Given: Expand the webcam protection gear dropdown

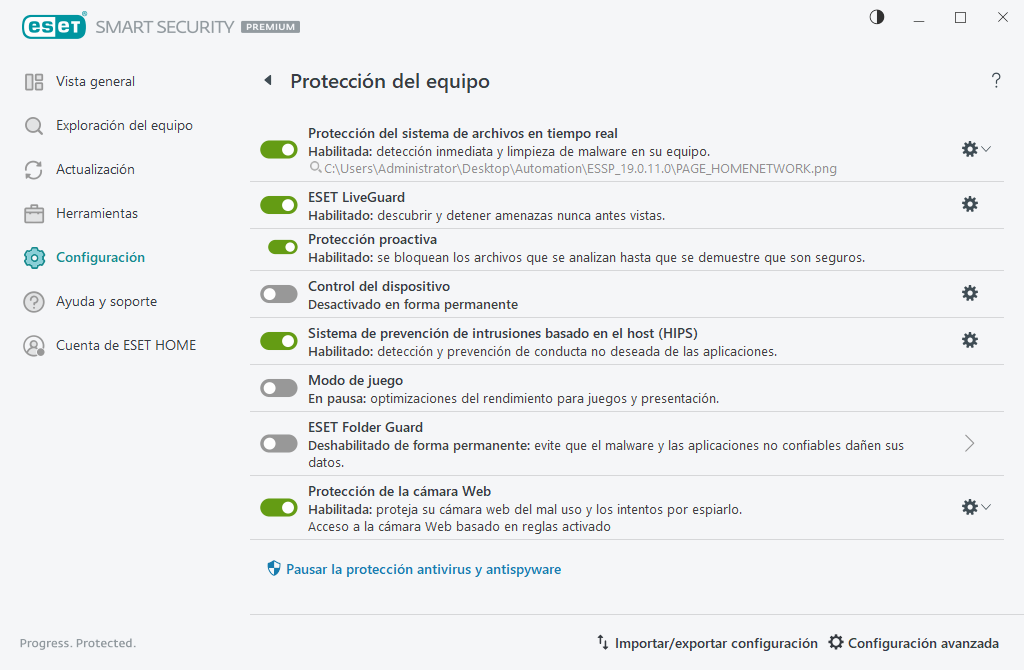Looking at the screenshot, I should [987, 507].
